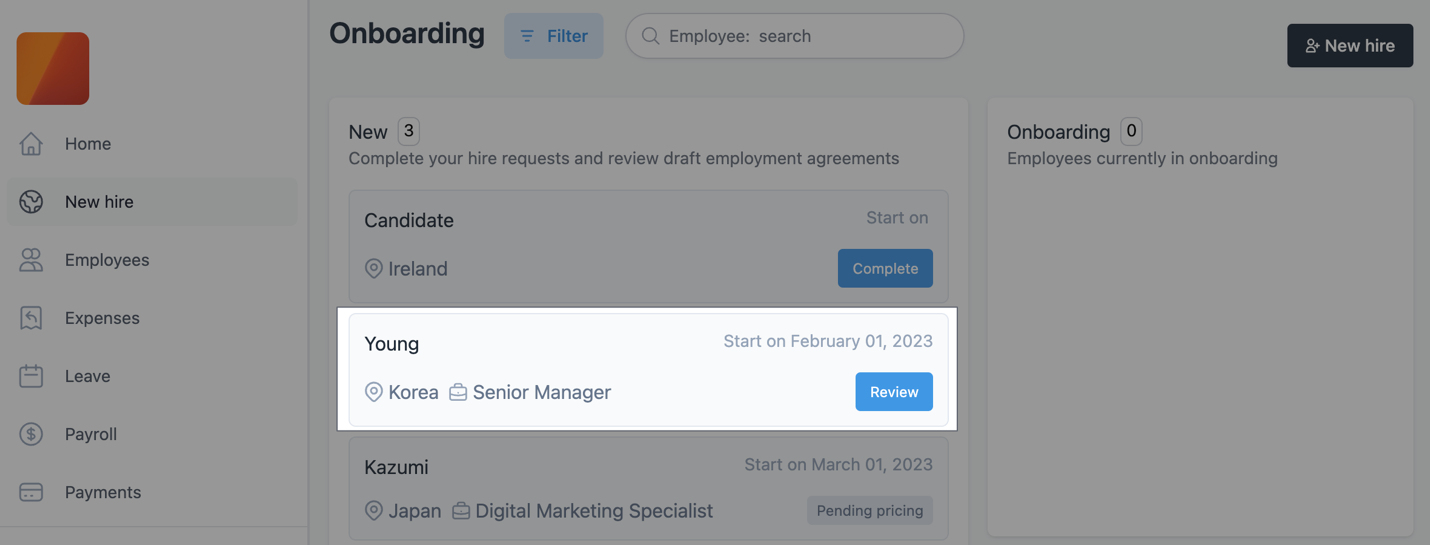Click the Home house icon
The width and height of the screenshot is (1430, 545).
click(31, 144)
